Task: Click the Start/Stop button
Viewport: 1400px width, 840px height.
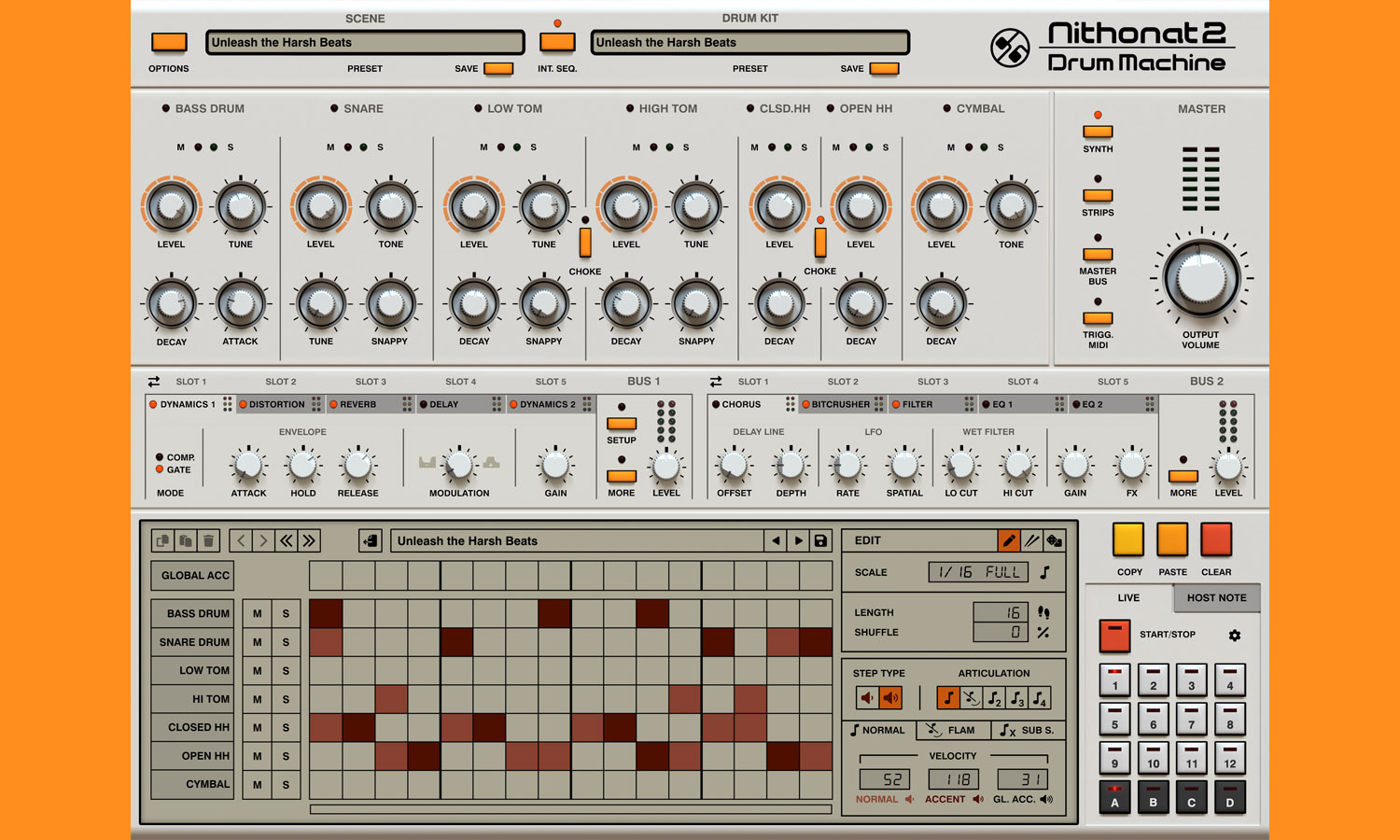Action: [1114, 635]
